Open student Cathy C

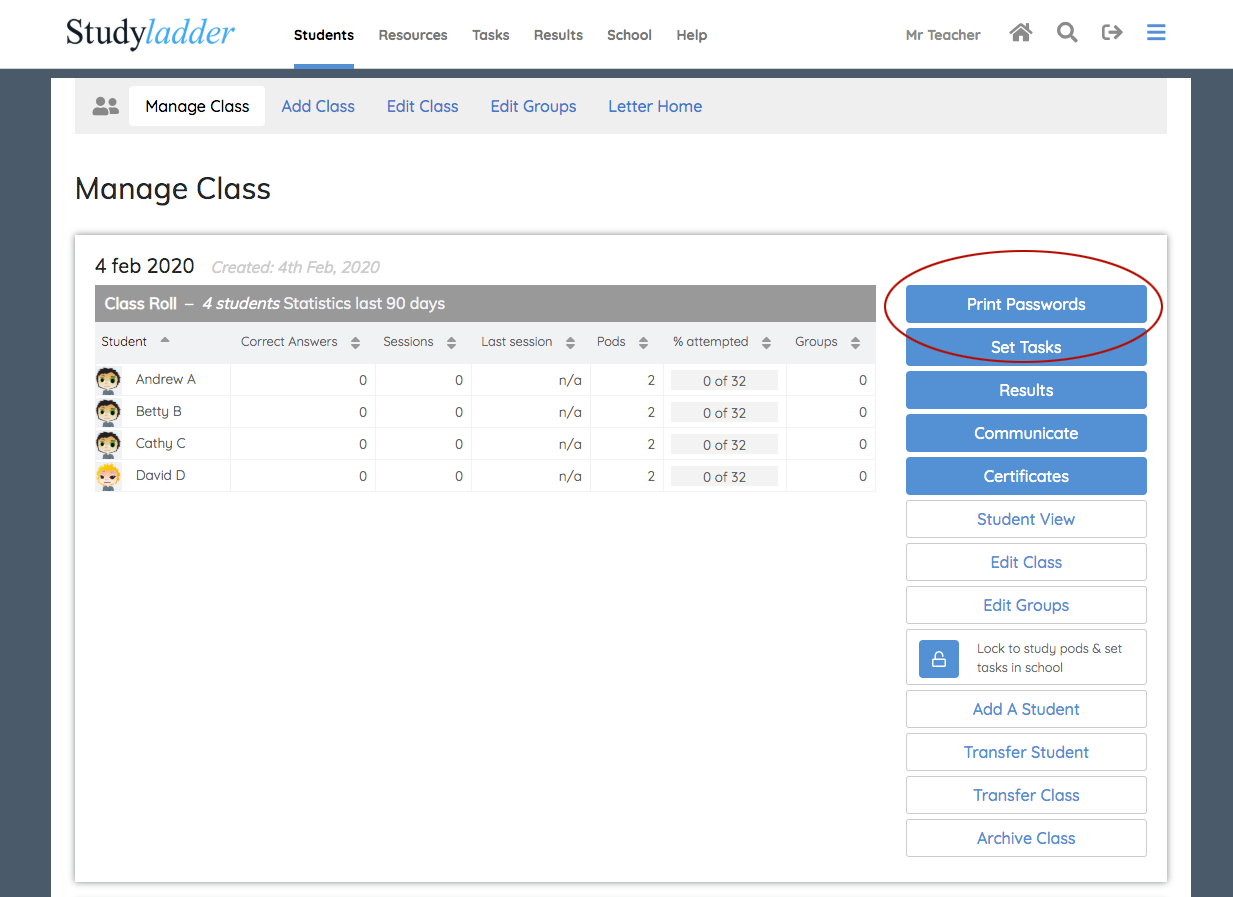coord(161,444)
